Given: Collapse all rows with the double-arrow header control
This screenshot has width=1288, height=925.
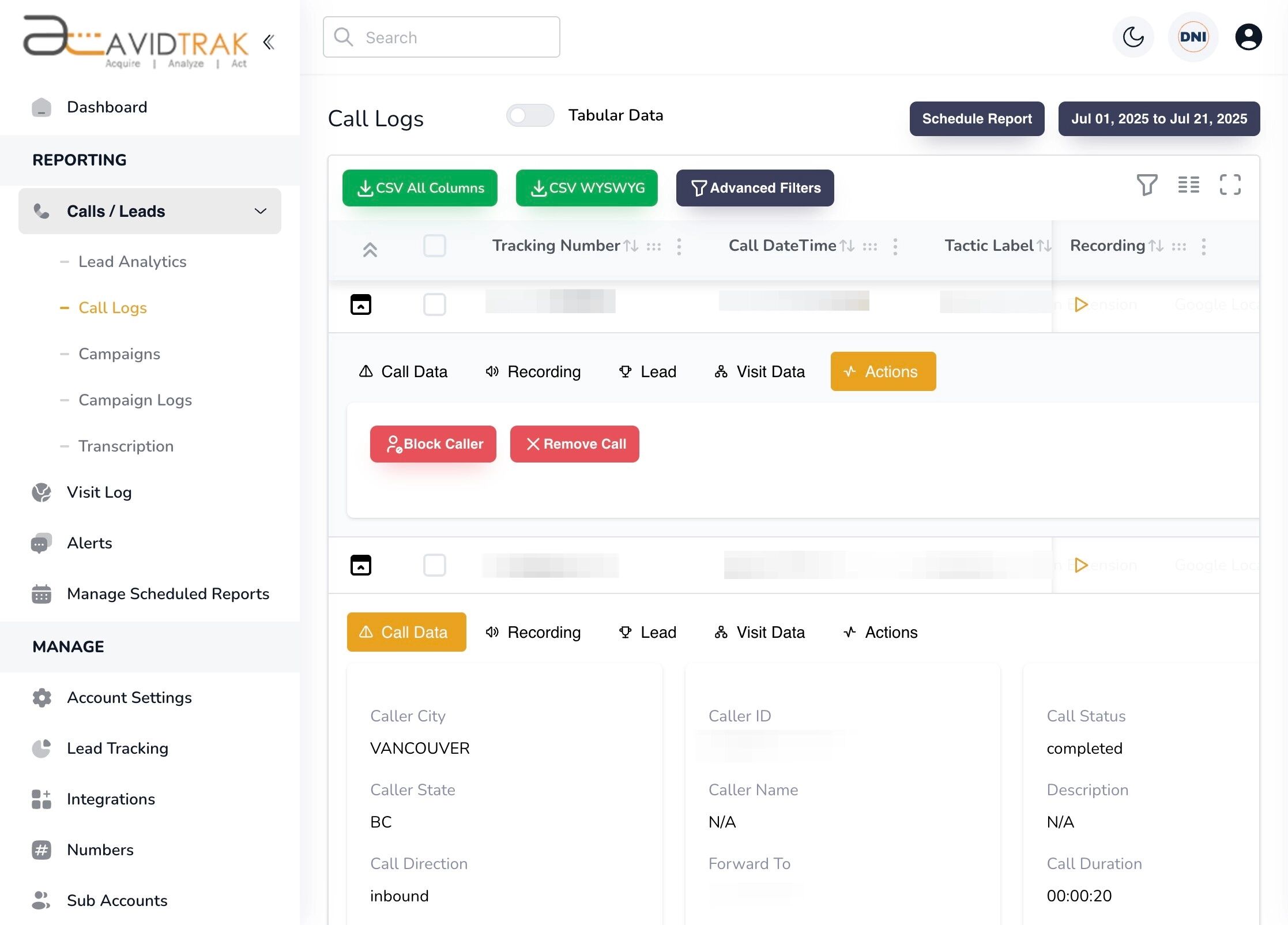Looking at the screenshot, I should point(370,250).
